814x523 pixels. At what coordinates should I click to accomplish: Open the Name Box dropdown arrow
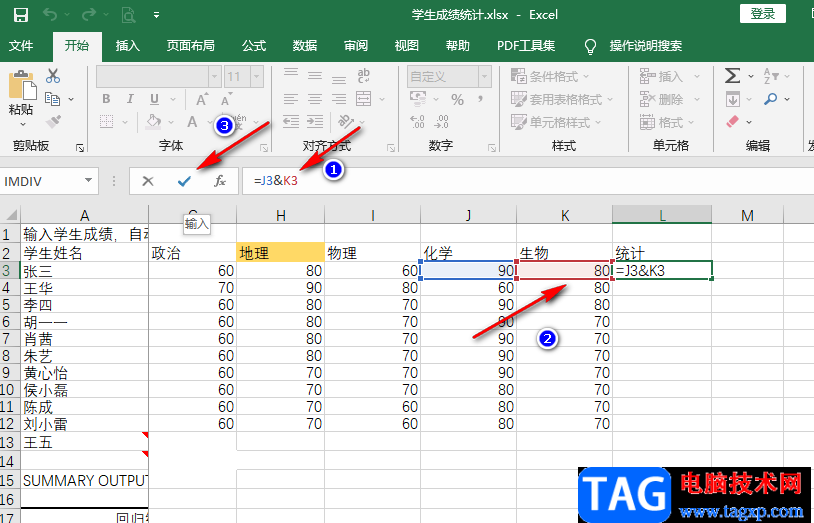pyautogui.click(x=88, y=180)
